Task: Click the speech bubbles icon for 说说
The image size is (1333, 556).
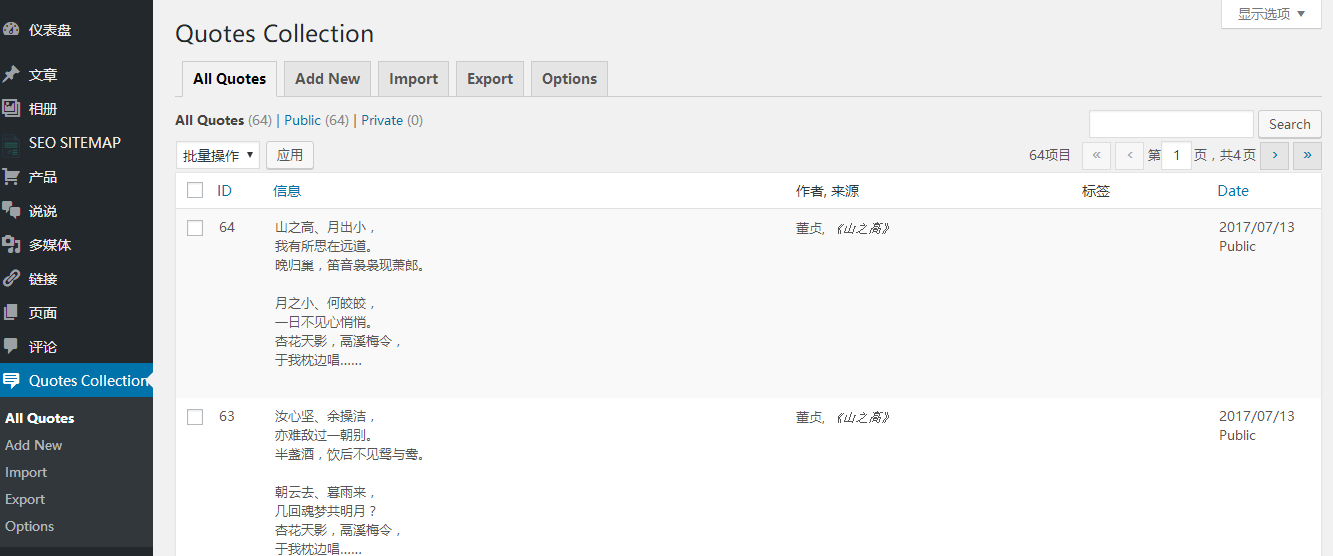Action: pos(11,211)
